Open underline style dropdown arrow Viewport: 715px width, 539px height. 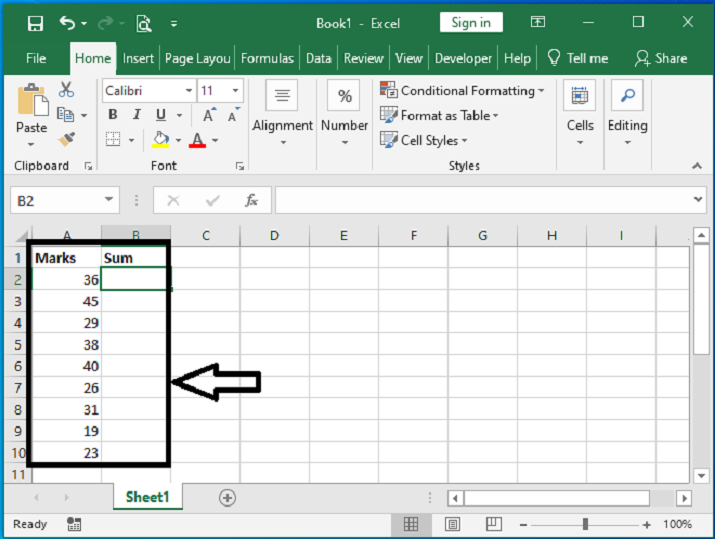(x=180, y=115)
